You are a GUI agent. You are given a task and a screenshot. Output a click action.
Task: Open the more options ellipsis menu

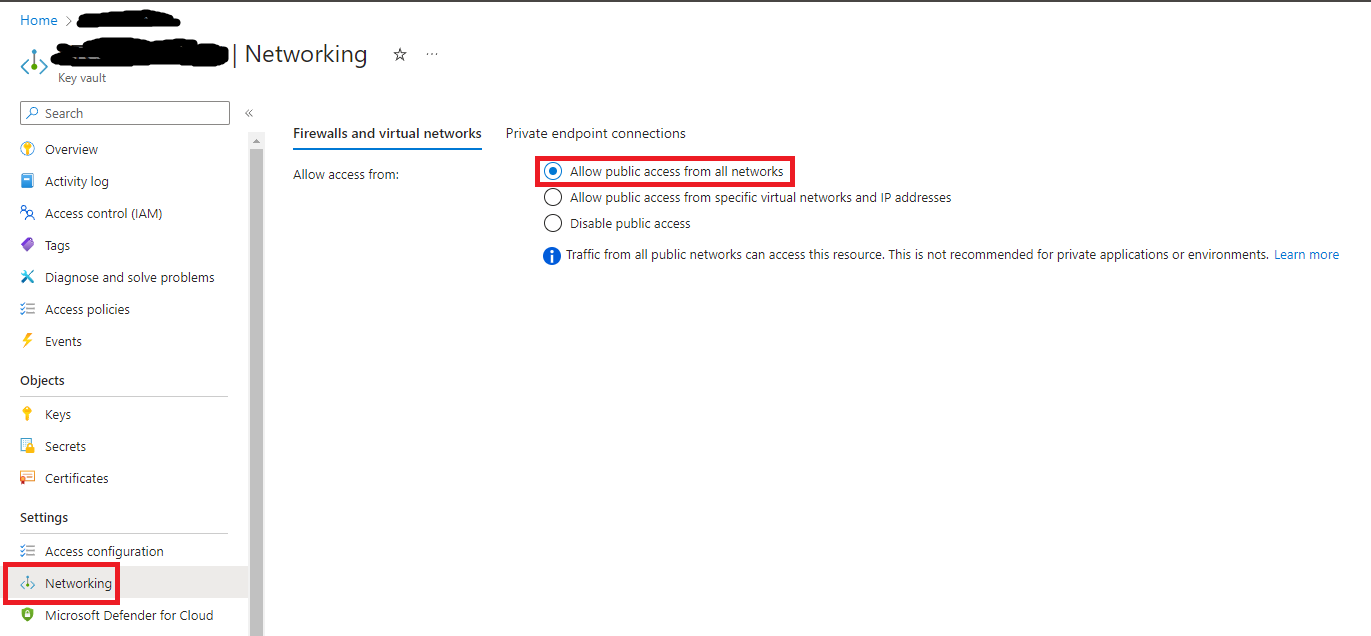tap(431, 54)
